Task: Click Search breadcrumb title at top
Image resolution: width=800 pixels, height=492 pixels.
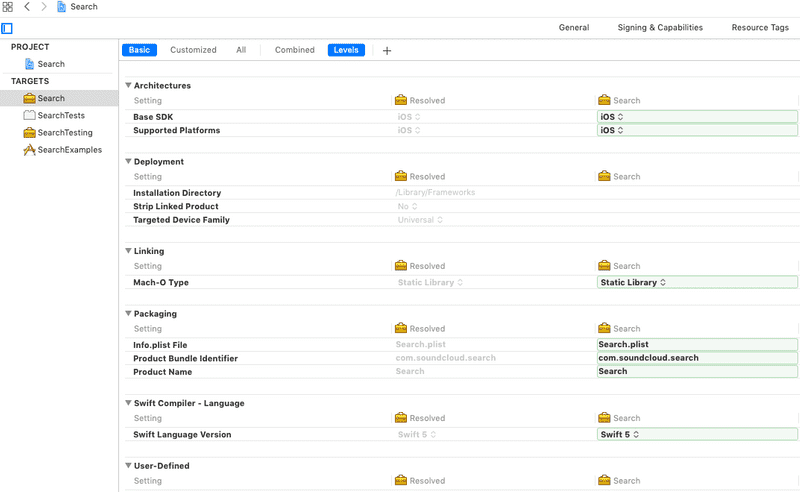Action: coord(84,7)
